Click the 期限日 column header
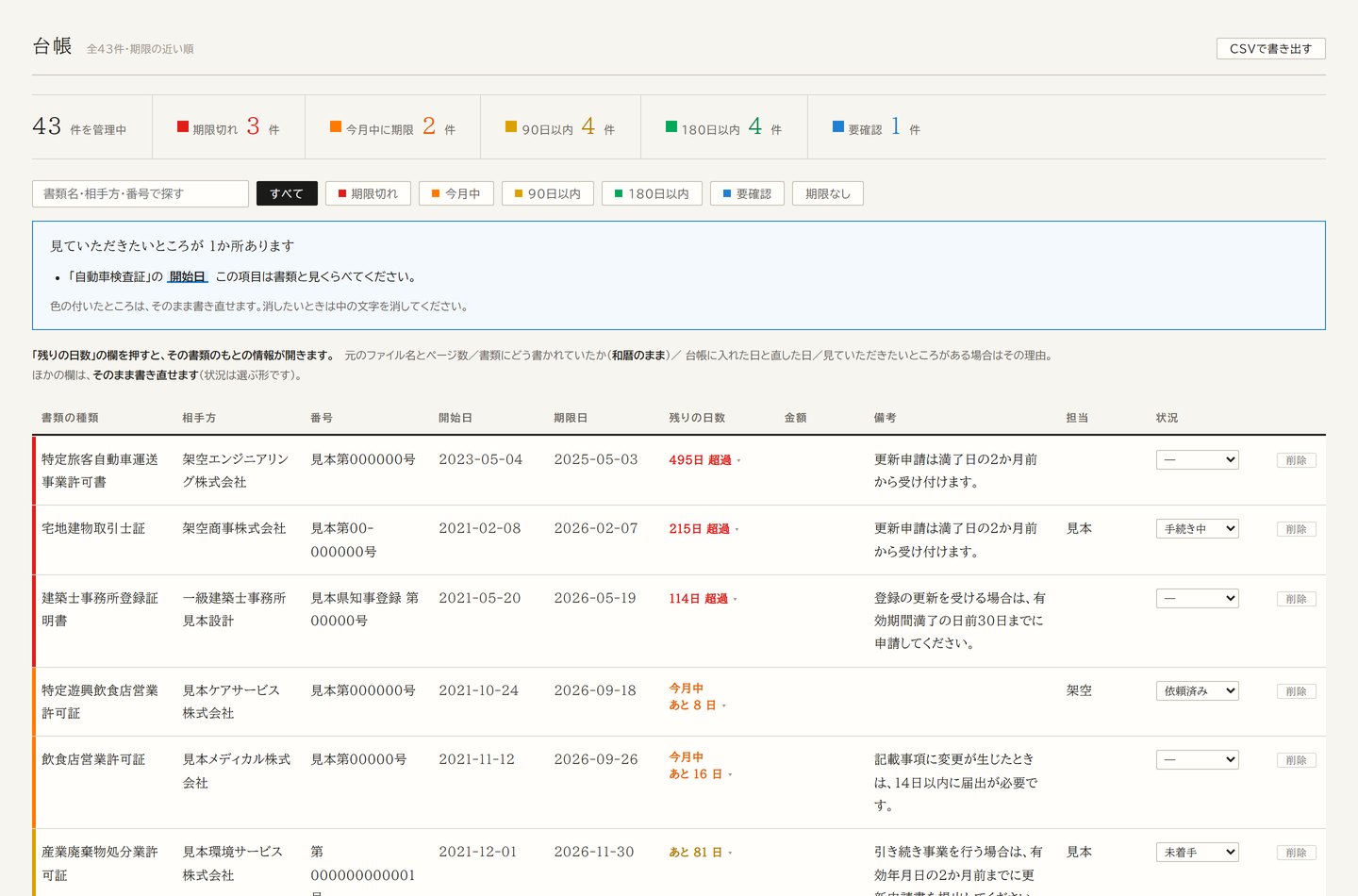 coord(571,418)
